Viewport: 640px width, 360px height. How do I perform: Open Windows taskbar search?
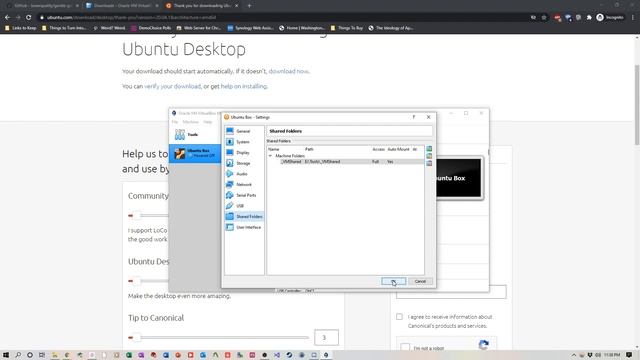[18, 355]
